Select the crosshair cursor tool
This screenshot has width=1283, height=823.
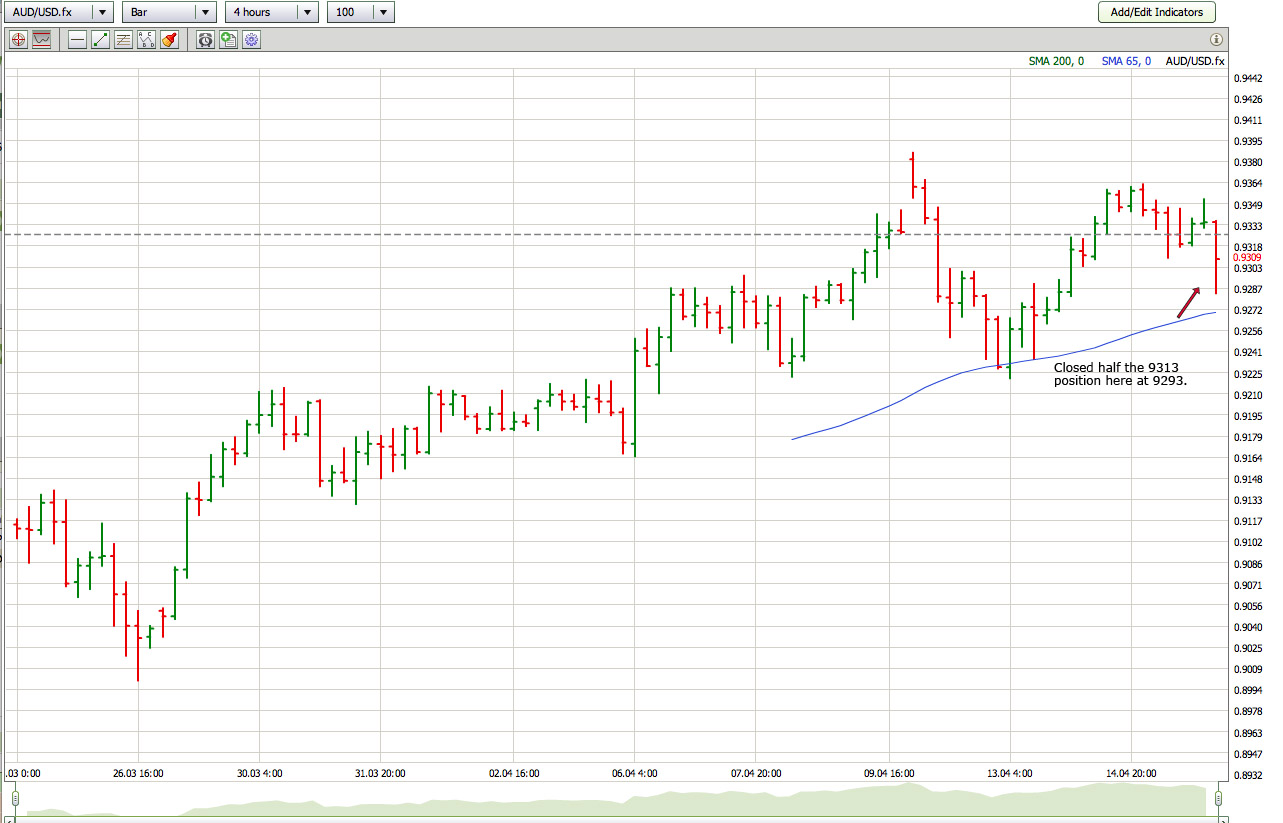17,40
